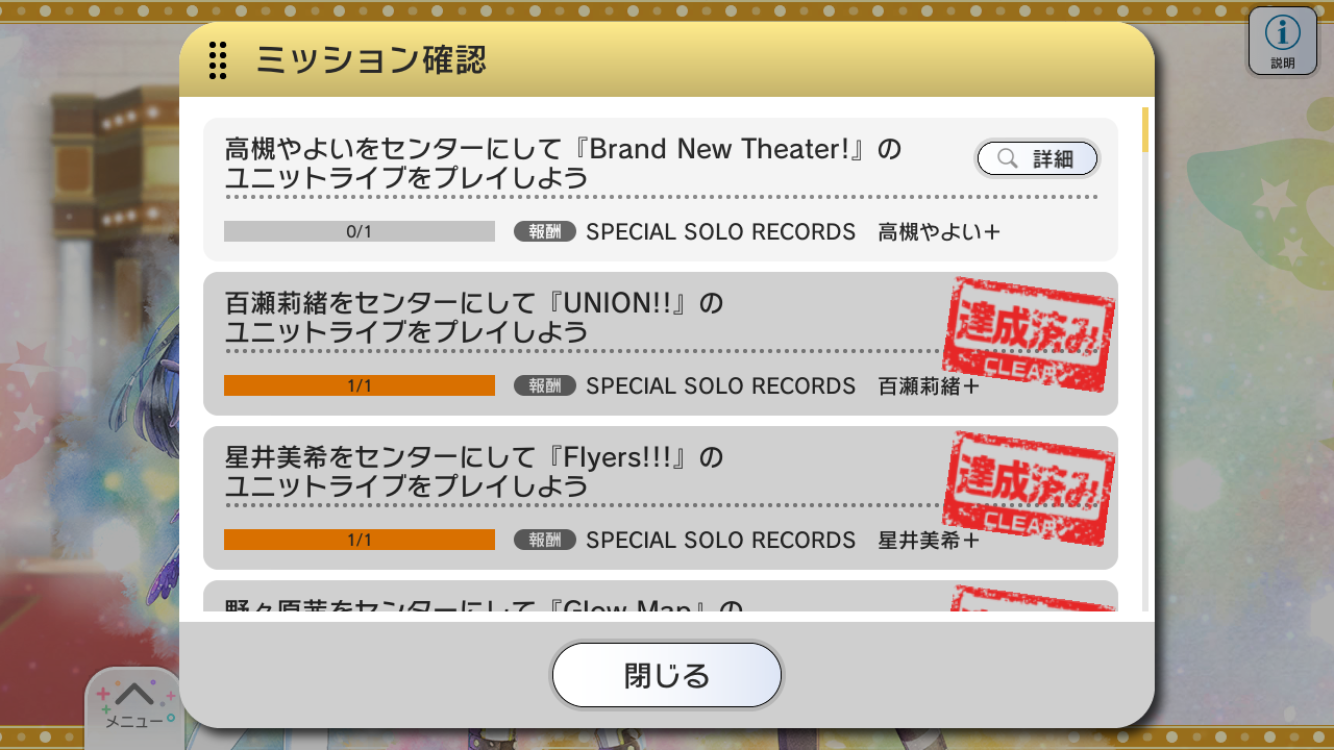Expand the メニュー chevron at bottom left

[136, 701]
